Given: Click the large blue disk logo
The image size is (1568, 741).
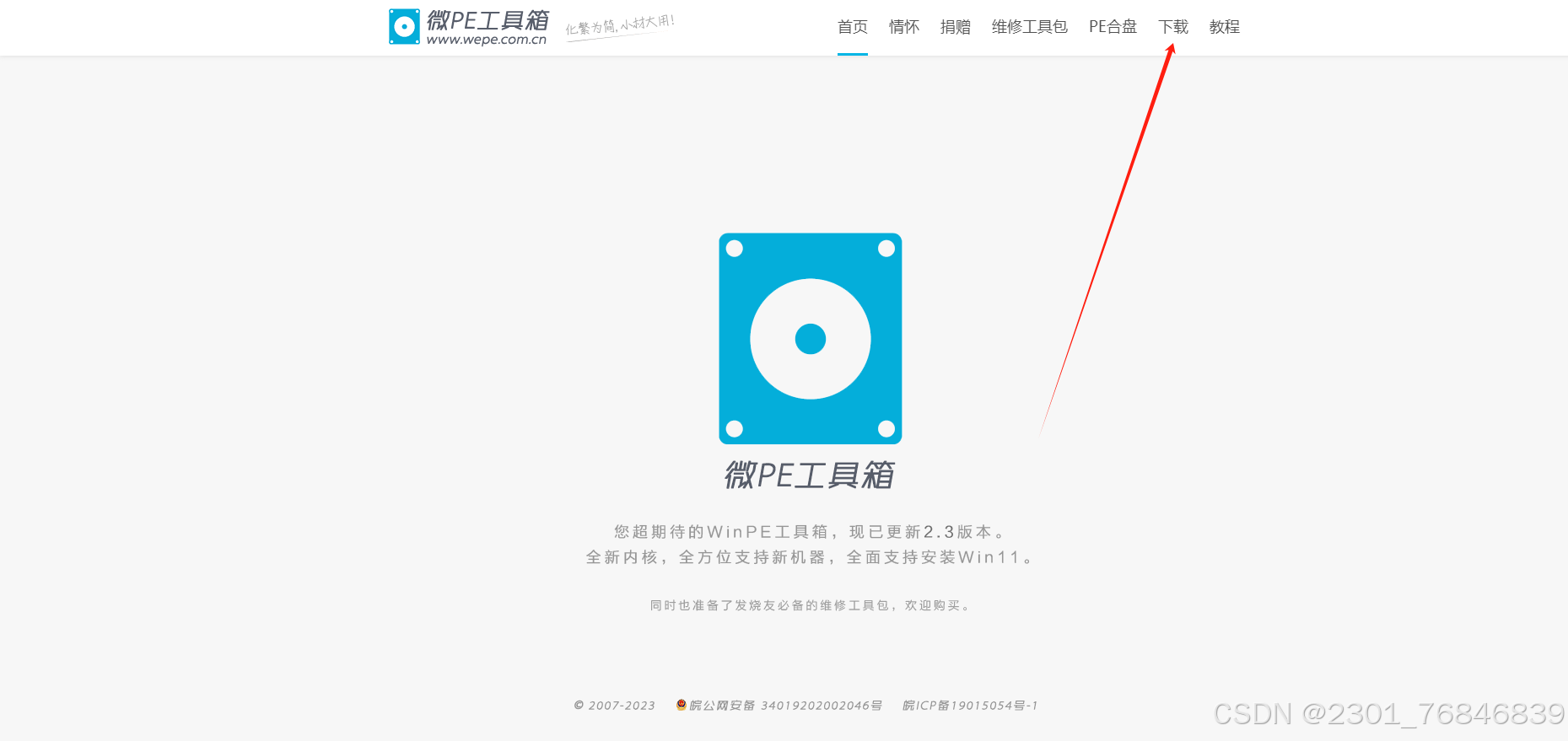Looking at the screenshot, I should click(x=811, y=338).
